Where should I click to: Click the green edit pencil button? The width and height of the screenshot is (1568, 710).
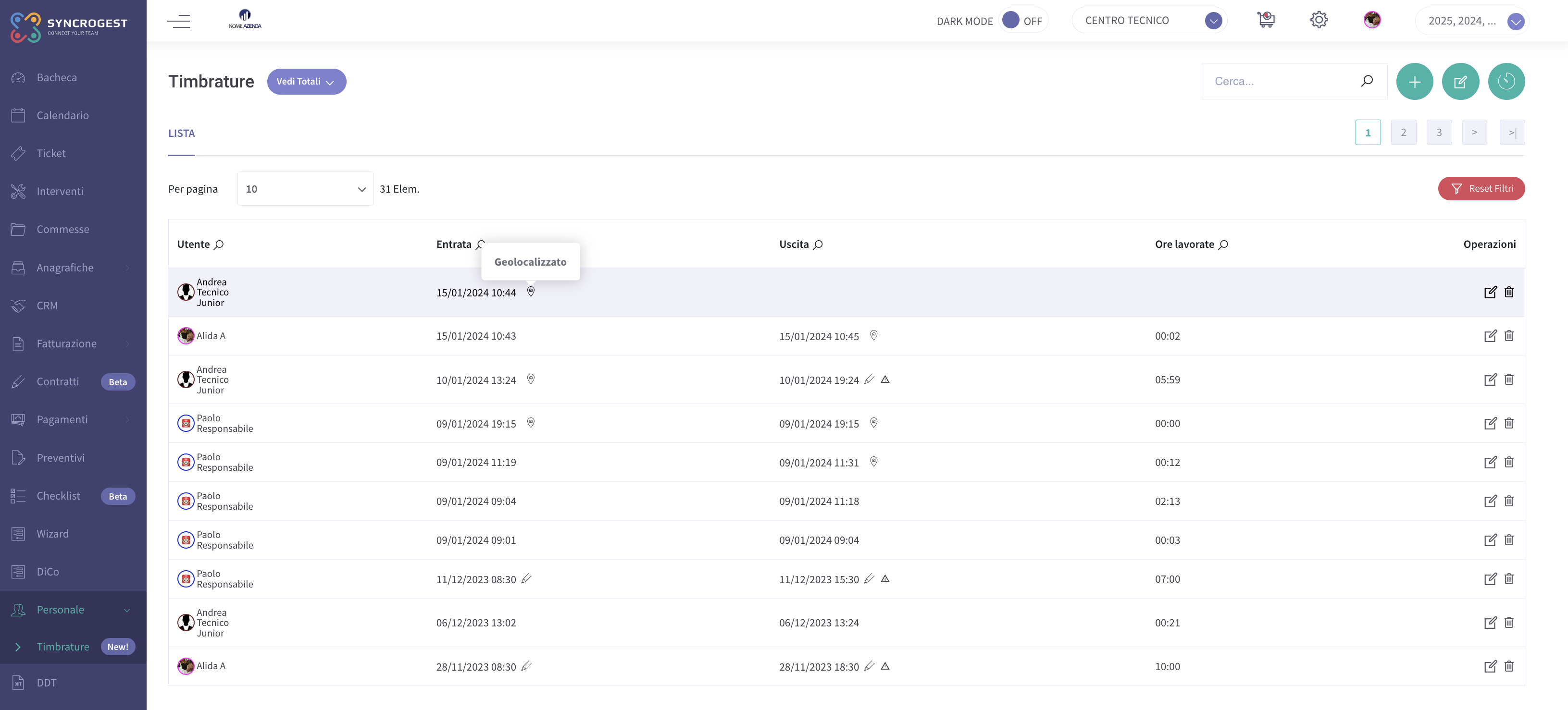[1460, 82]
